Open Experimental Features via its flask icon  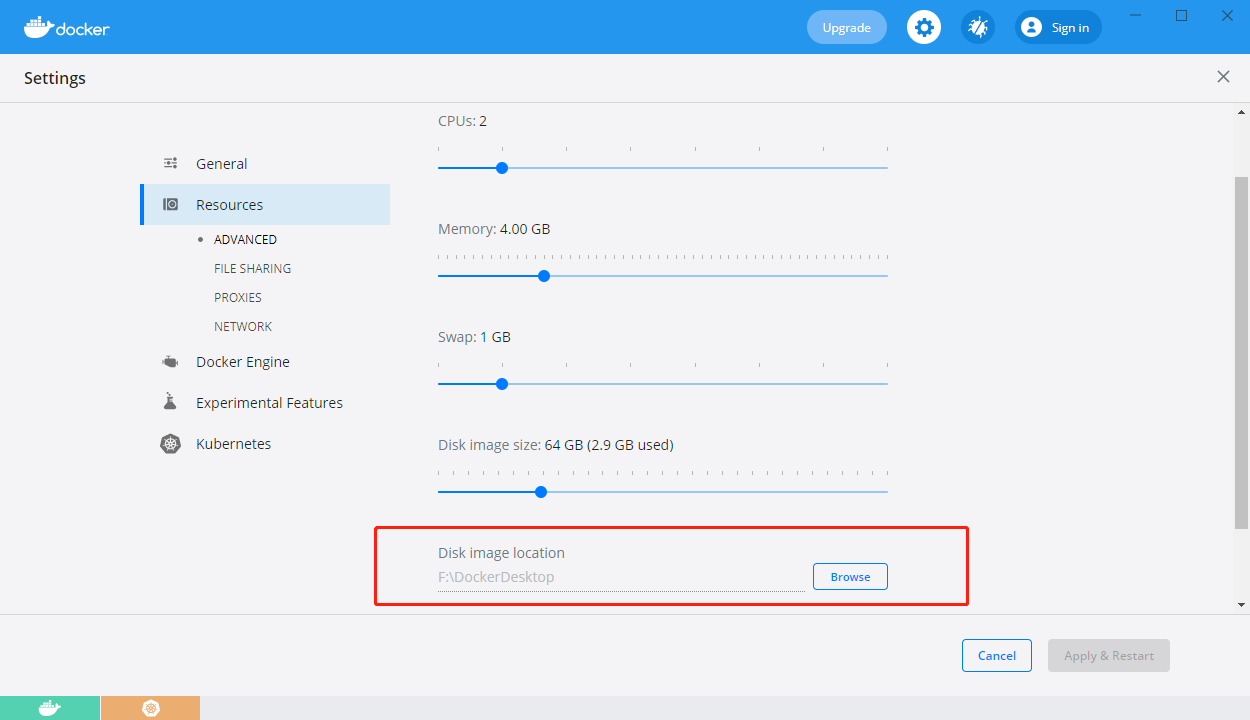171,402
